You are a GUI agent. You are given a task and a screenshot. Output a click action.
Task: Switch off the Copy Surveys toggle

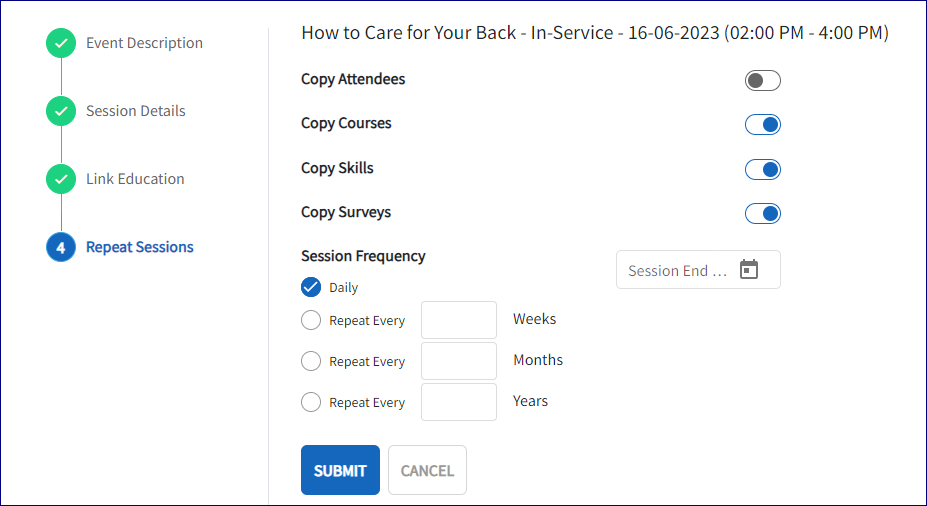762,214
